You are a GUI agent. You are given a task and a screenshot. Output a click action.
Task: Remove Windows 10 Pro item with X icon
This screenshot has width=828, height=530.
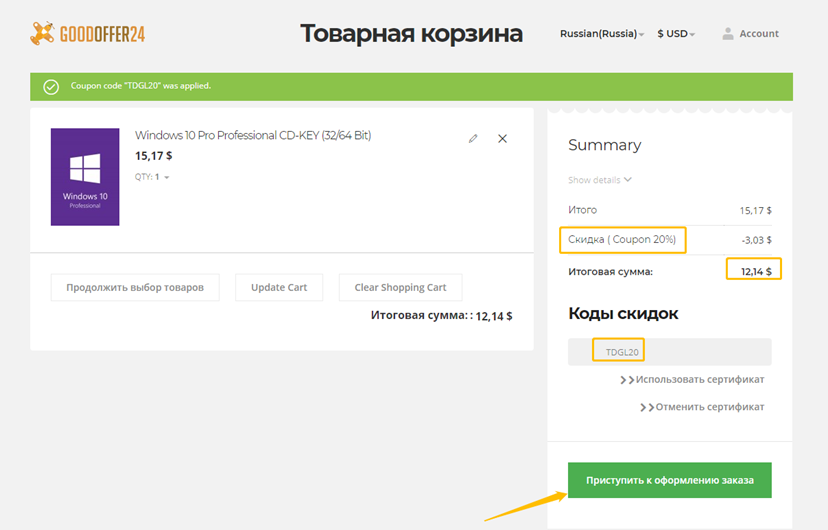(502, 139)
